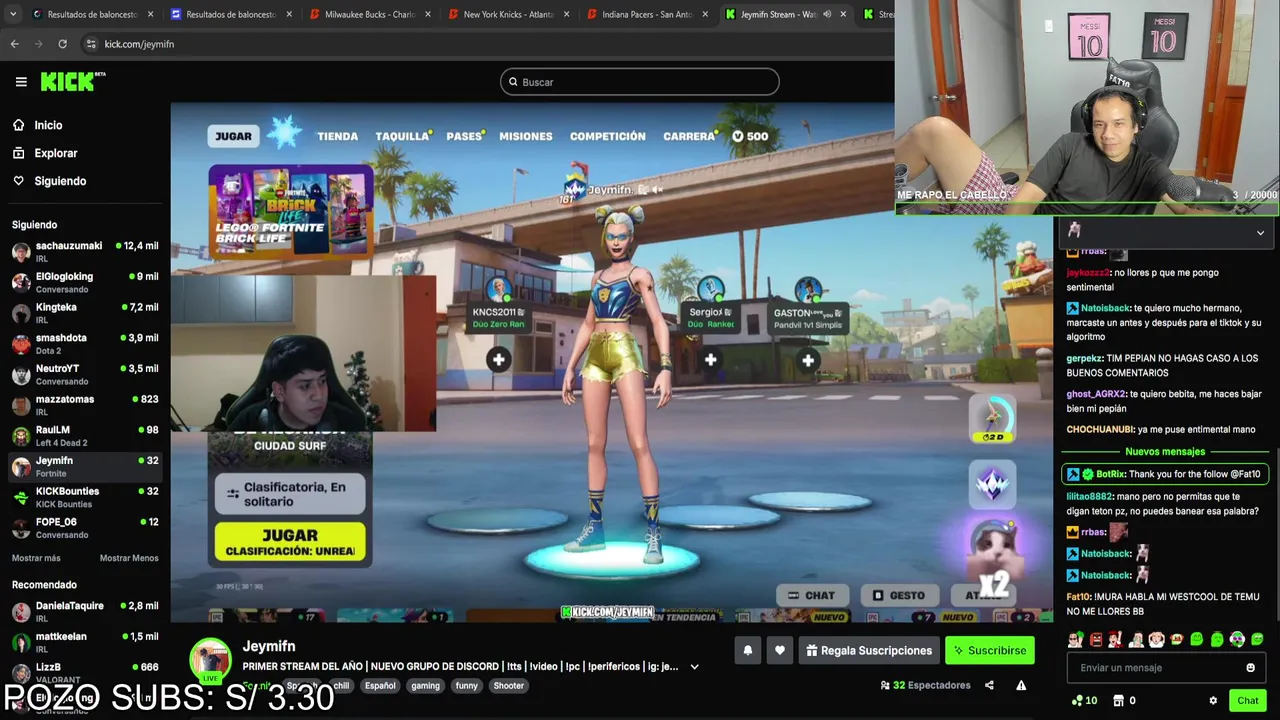Open FOPE_06's channel in the sidebar

pyautogui.click(x=85, y=528)
